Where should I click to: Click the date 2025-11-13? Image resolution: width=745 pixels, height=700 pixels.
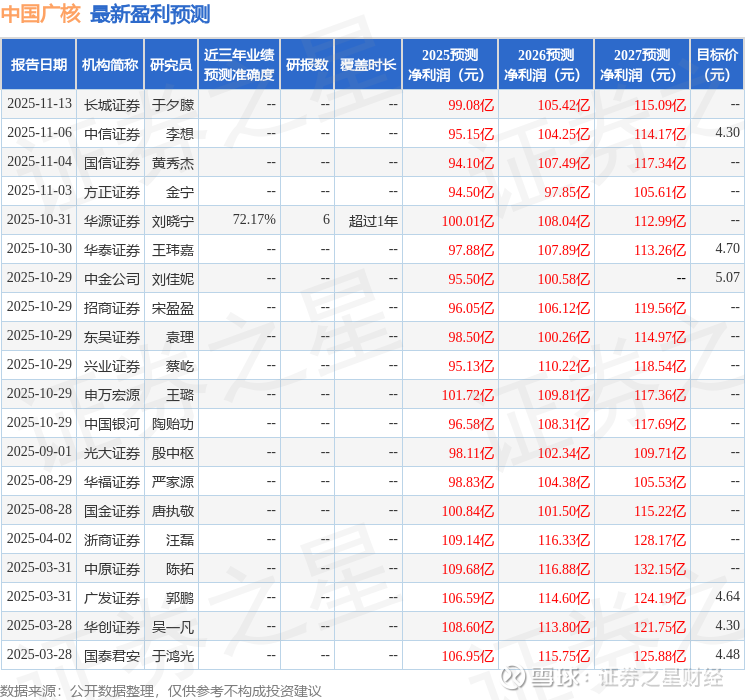point(39,104)
